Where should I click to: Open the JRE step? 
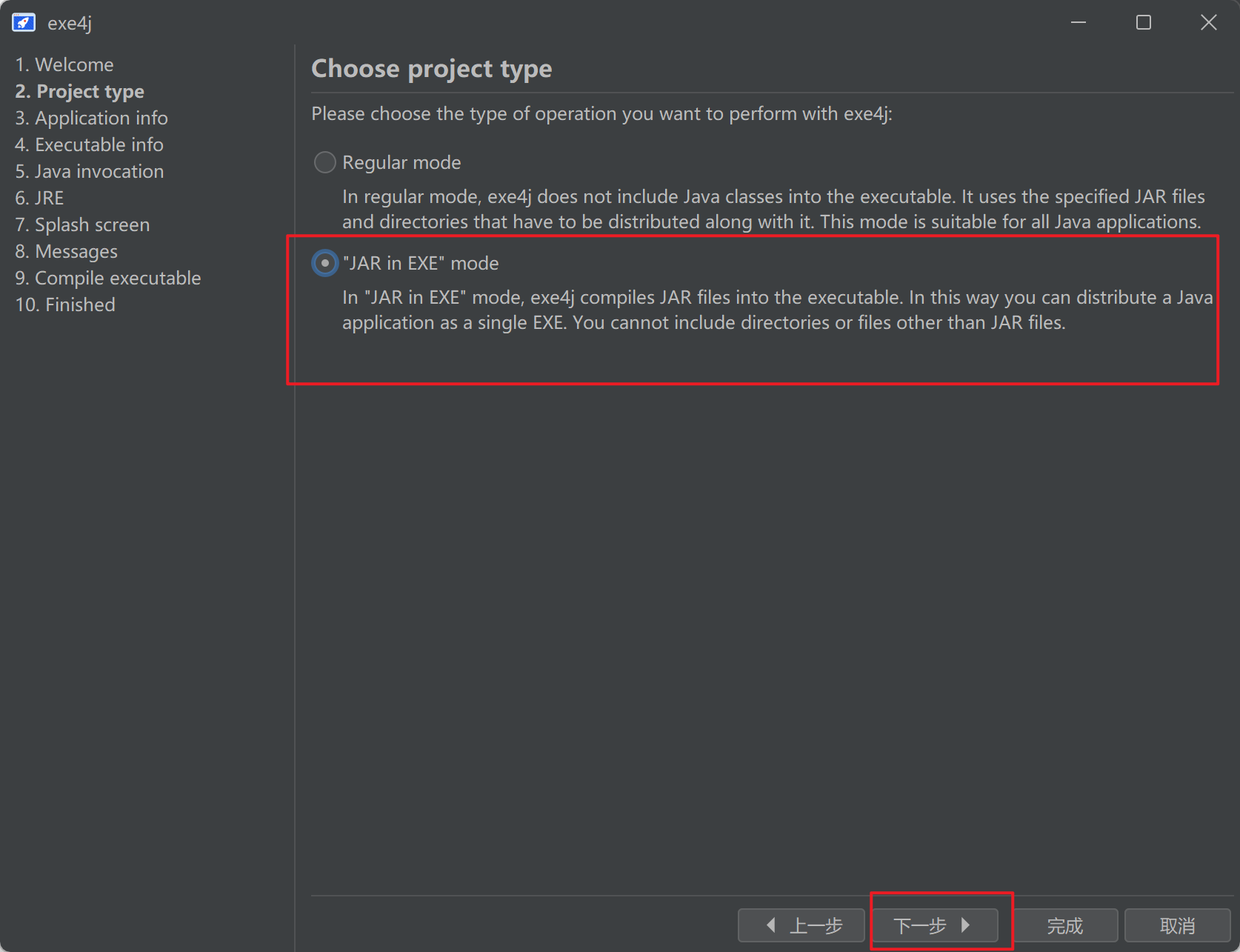coord(40,198)
